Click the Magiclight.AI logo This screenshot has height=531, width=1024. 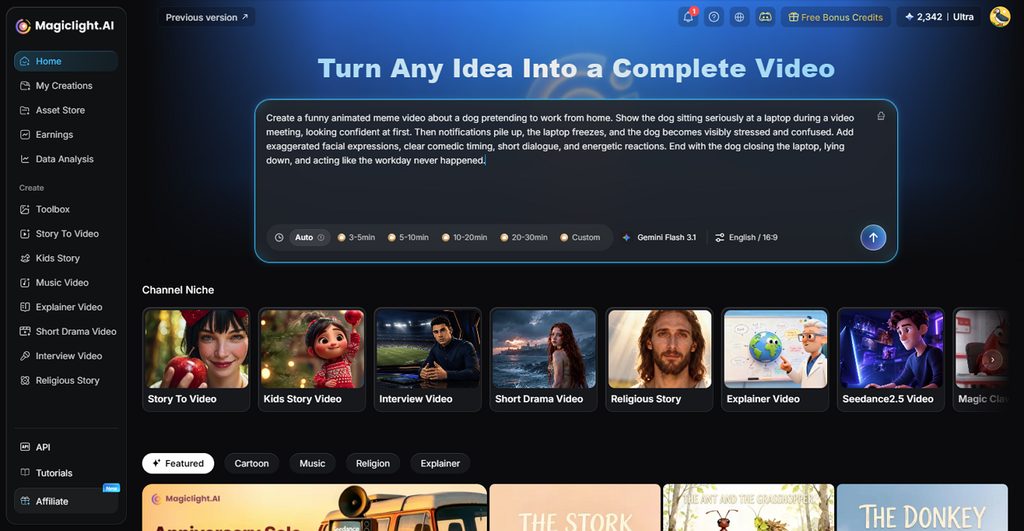65,25
